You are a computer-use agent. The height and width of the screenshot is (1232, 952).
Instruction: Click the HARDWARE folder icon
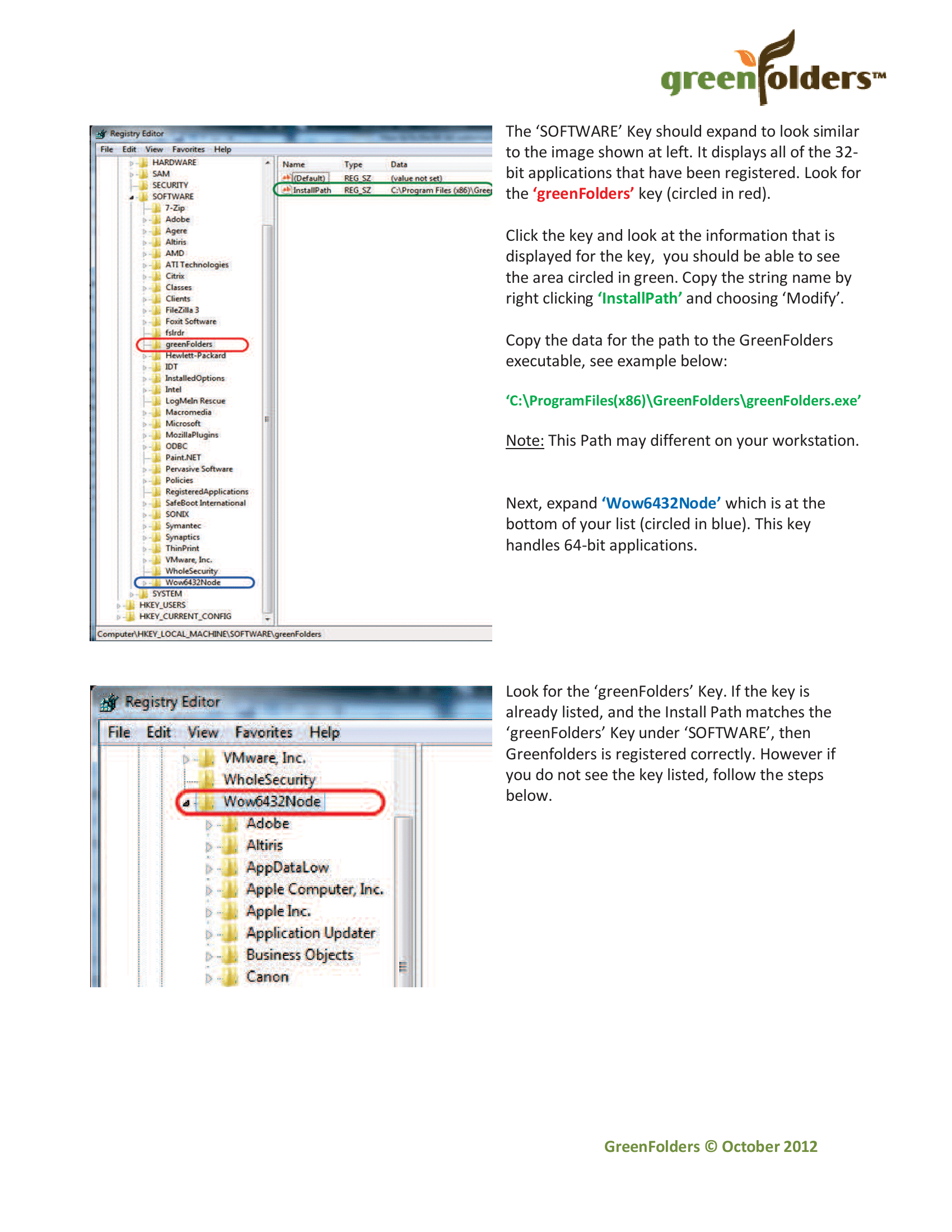143,162
